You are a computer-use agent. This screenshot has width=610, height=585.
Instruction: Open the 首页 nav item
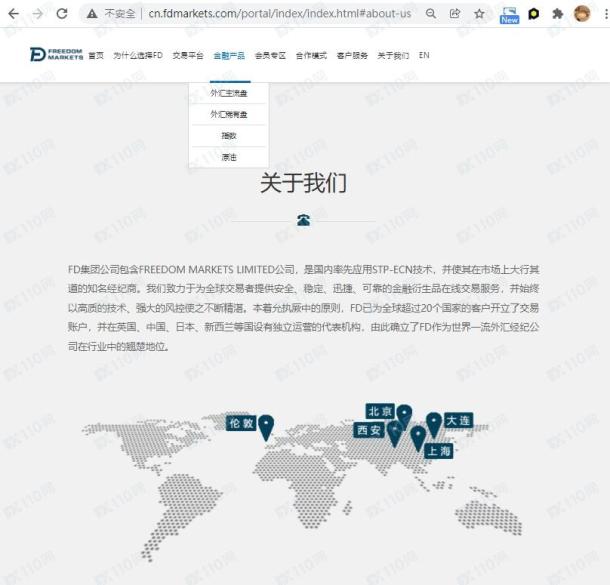tap(96, 56)
